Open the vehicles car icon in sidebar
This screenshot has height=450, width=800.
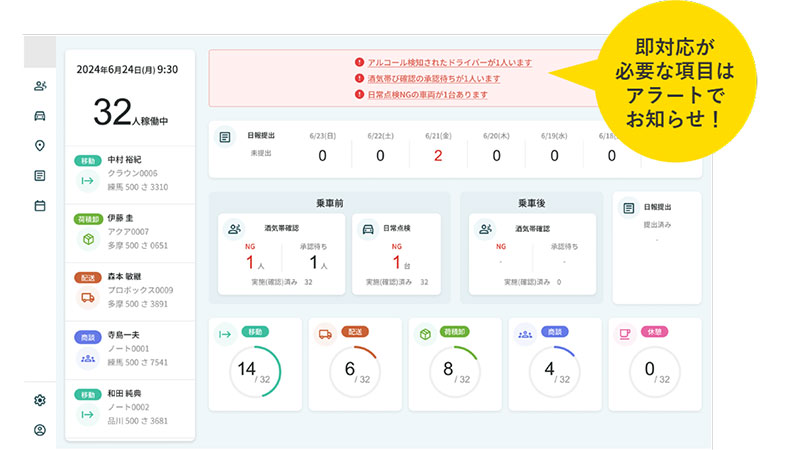click(40, 116)
